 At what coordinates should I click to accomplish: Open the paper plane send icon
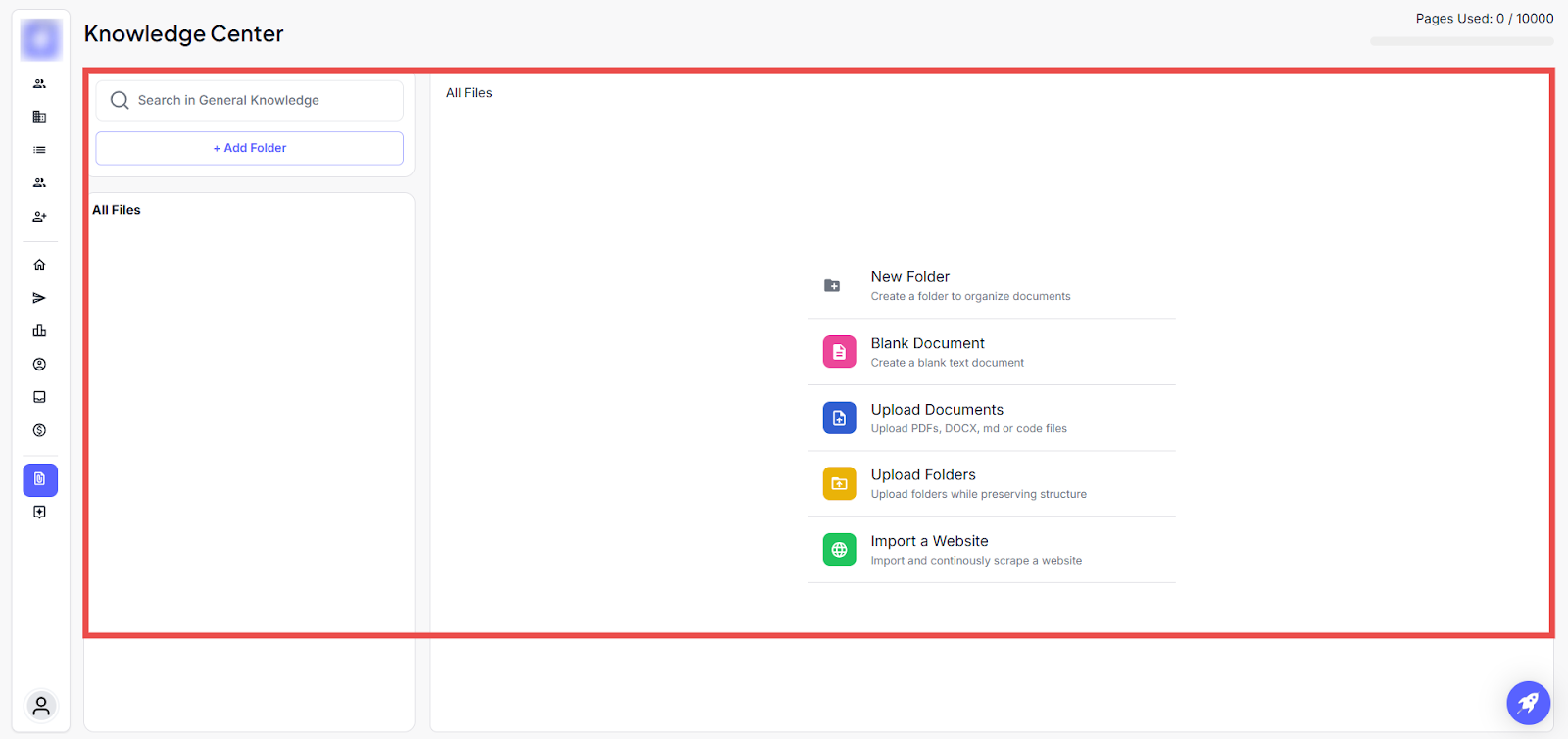click(39, 298)
